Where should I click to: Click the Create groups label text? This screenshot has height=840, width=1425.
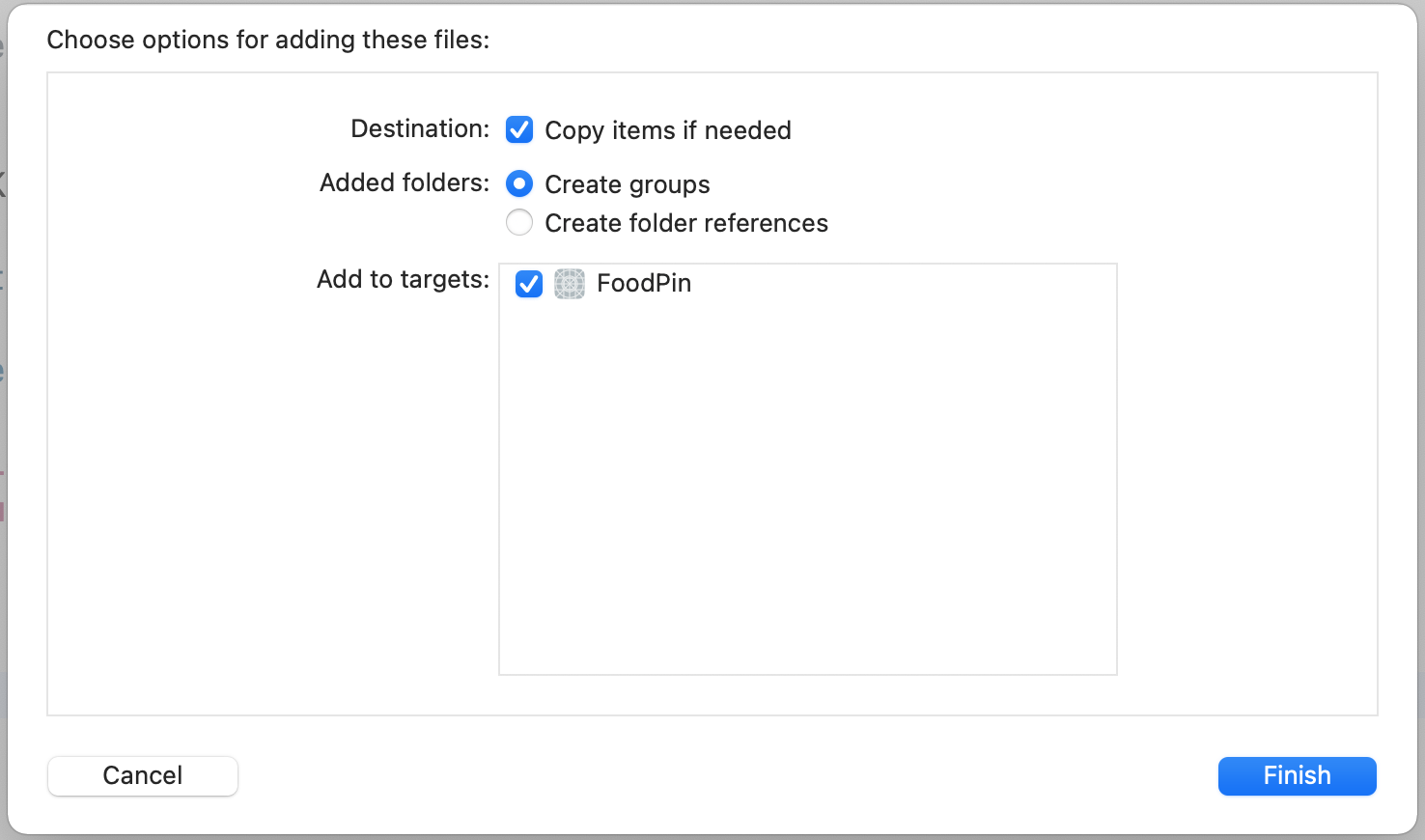coord(628,184)
